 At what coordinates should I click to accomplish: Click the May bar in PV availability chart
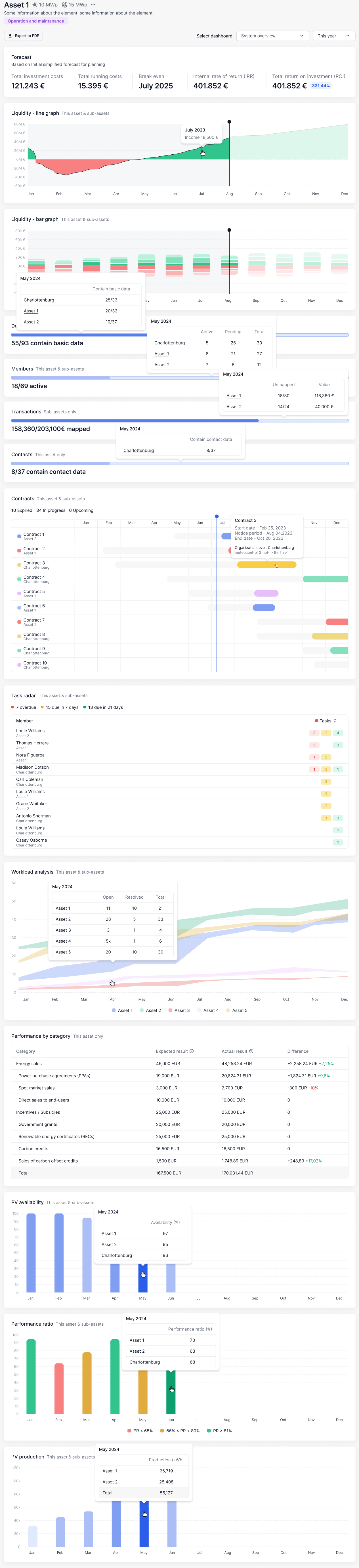pos(143,1278)
